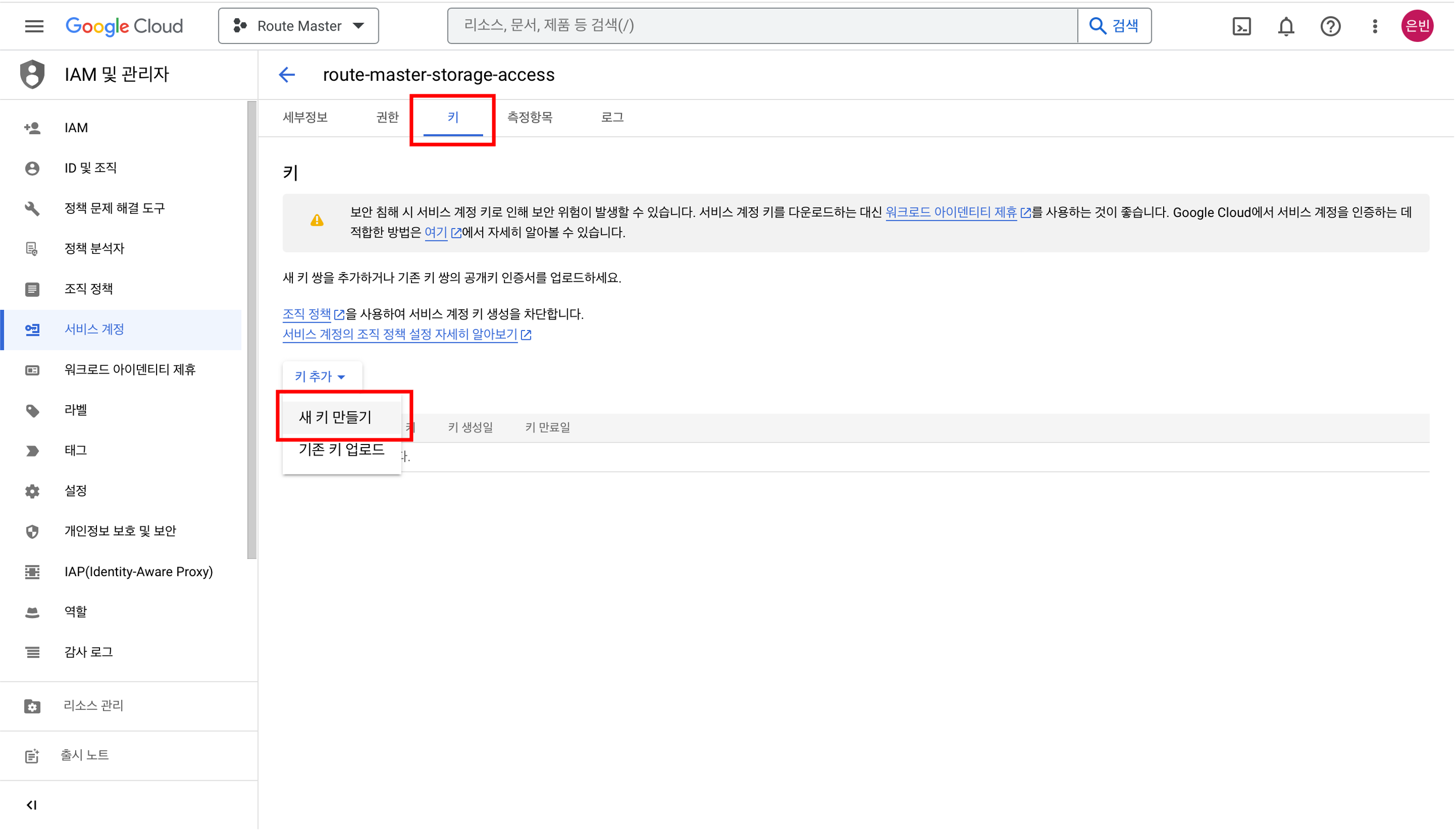Open the notifications bell
The image size is (1456, 831).
tap(1286, 26)
